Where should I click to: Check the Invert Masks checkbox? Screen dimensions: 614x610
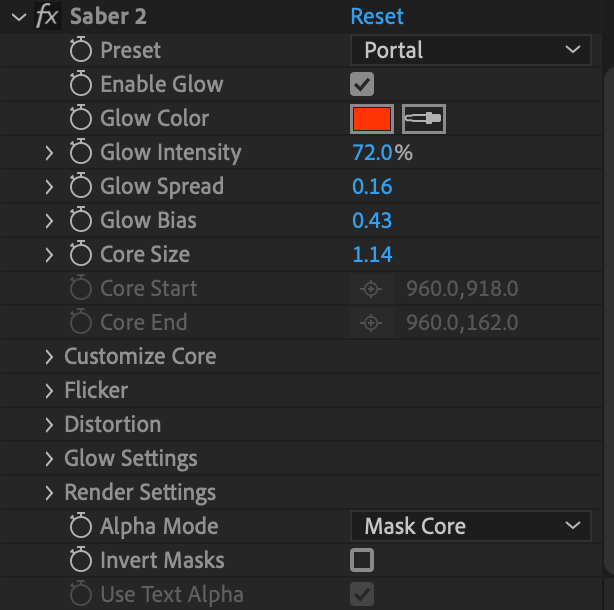pyautogui.click(x=362, y=560)
